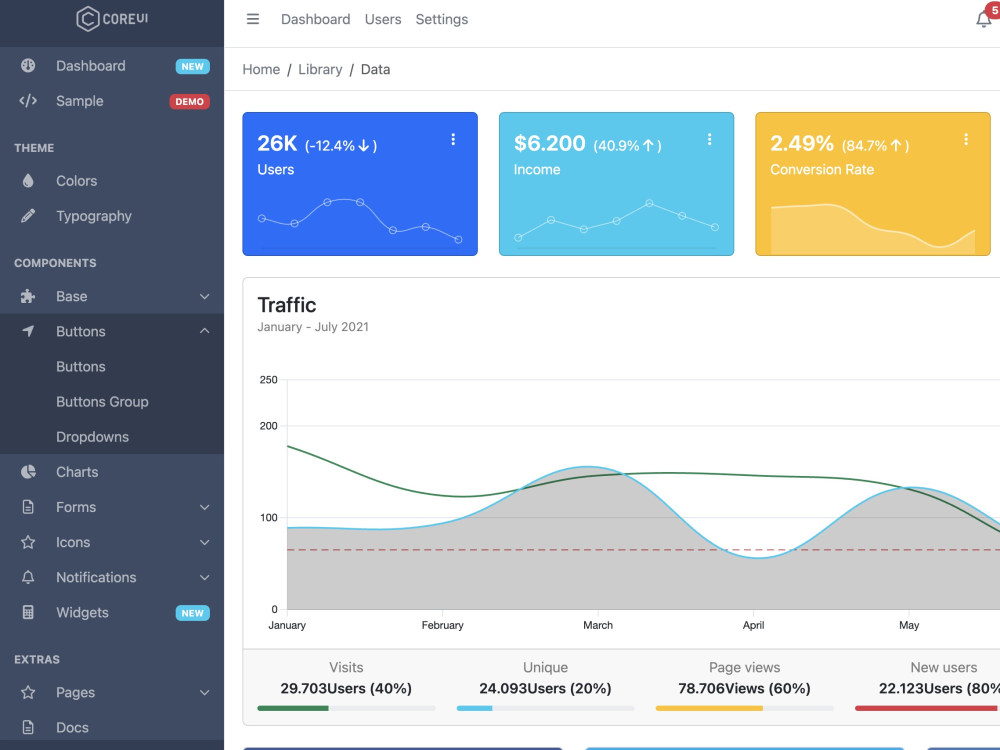Click the Typography pencil icon
The height and width of the screenshot is (750, 1000).
pos(28,216)
